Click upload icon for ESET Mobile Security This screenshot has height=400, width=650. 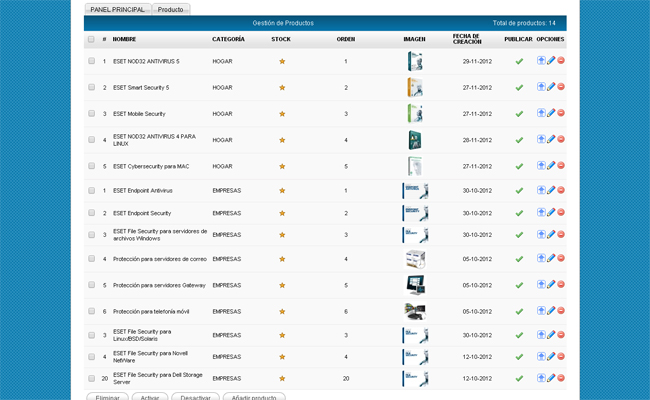pos(541,114)
